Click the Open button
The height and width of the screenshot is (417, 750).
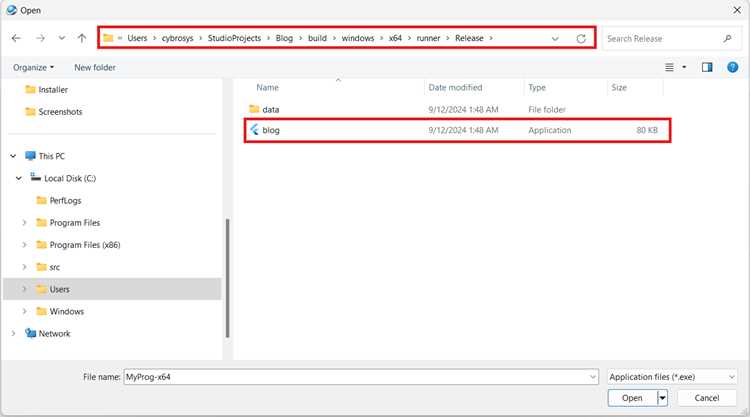(632, 398)
